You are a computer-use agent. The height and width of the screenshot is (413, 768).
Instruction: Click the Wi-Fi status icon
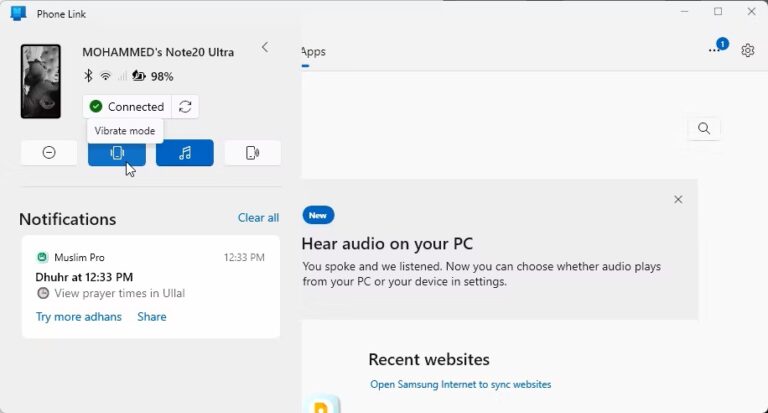click(105, 76)
